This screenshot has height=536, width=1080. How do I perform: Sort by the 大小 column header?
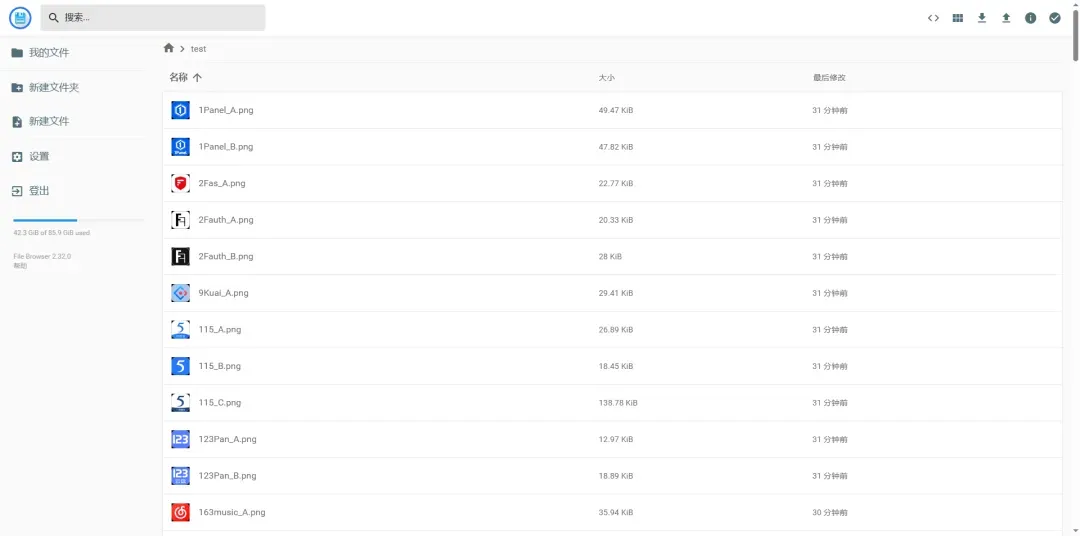click(606, 78)
